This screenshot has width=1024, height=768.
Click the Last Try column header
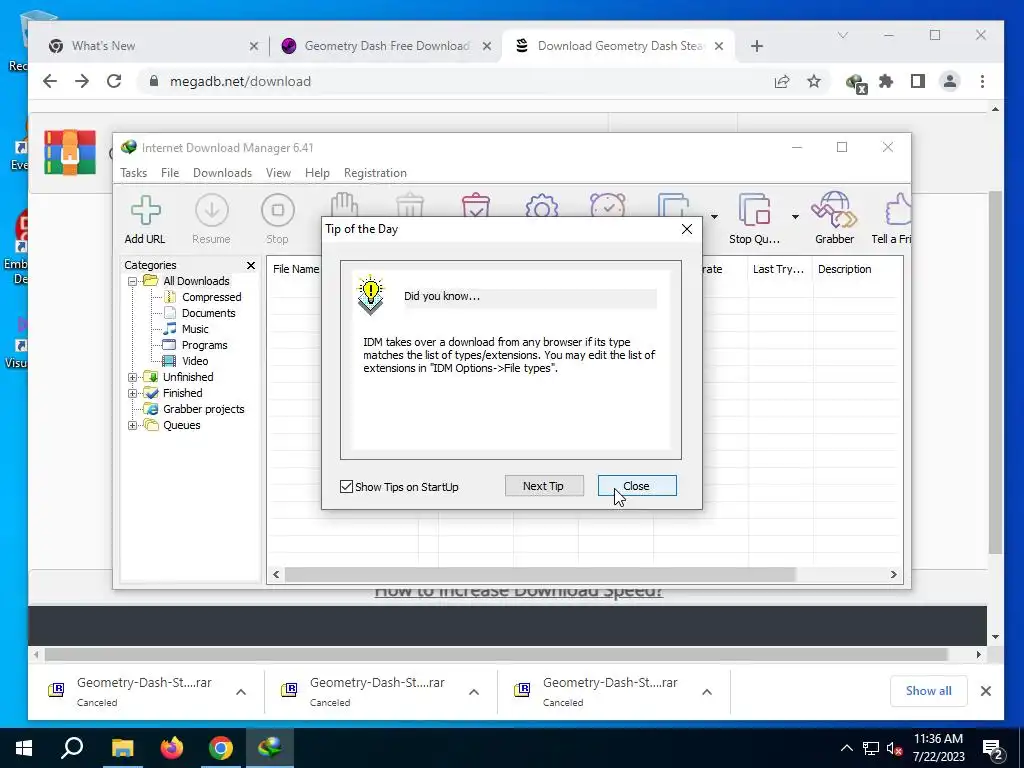click(x=778, y=269)
